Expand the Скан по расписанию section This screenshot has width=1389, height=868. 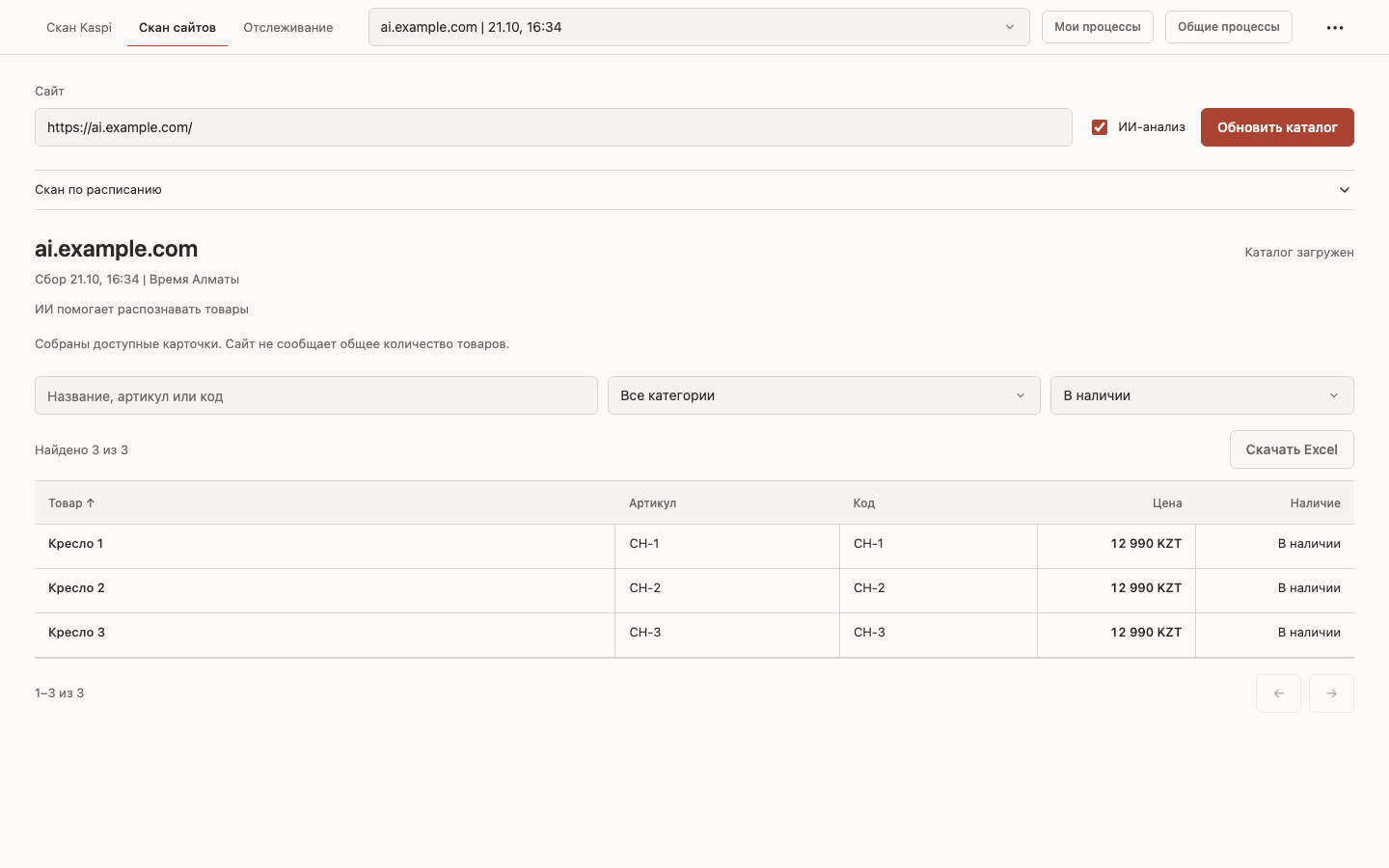click(694, 190)
